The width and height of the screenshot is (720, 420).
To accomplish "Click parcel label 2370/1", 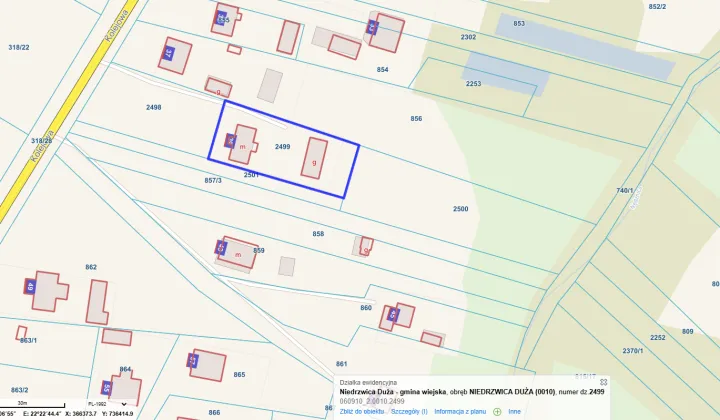I will click(633, 351).
